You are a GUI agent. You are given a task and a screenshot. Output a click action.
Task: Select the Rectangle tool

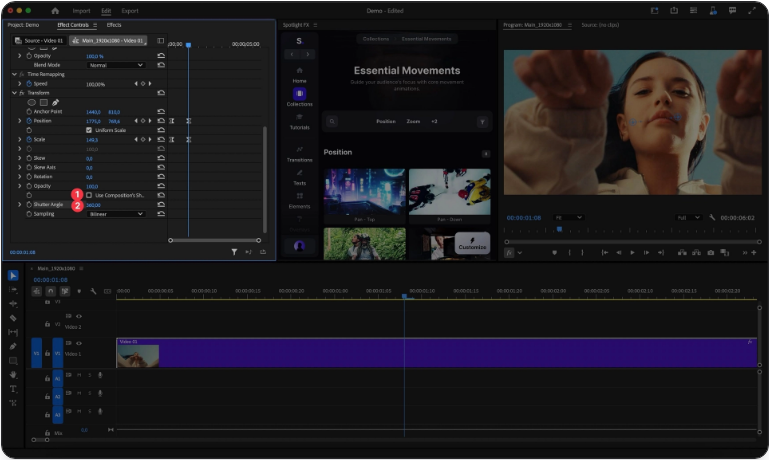coord(13,360)
